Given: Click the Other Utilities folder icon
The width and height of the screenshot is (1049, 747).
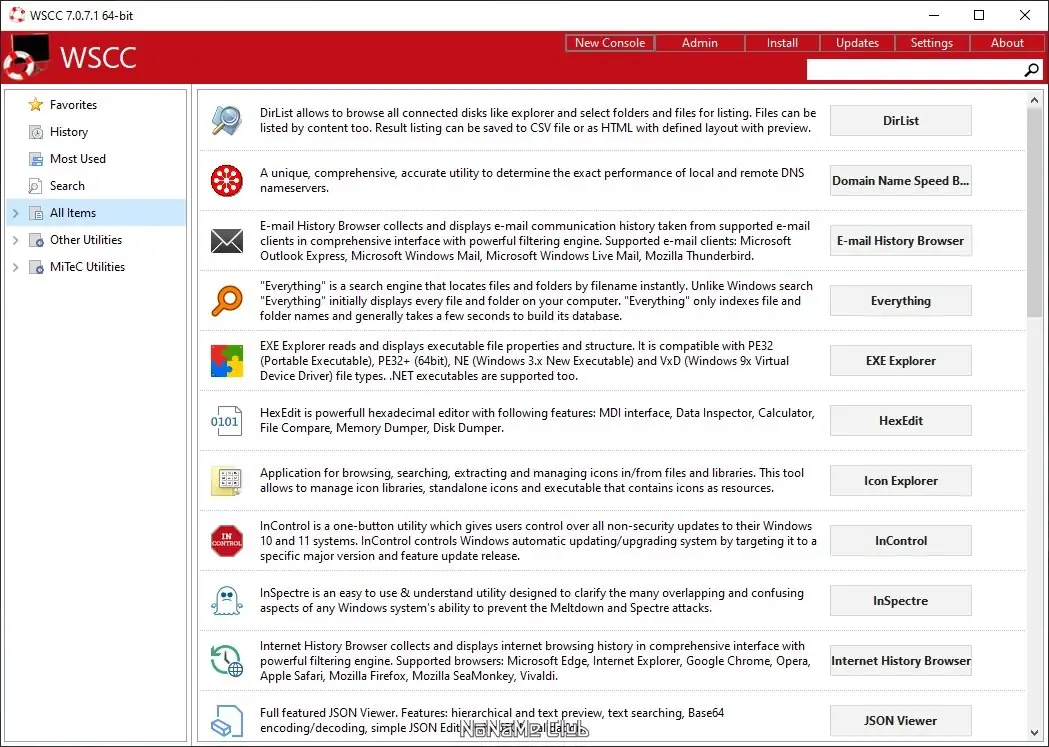Looking at the screenshot, I should point(35,239).
